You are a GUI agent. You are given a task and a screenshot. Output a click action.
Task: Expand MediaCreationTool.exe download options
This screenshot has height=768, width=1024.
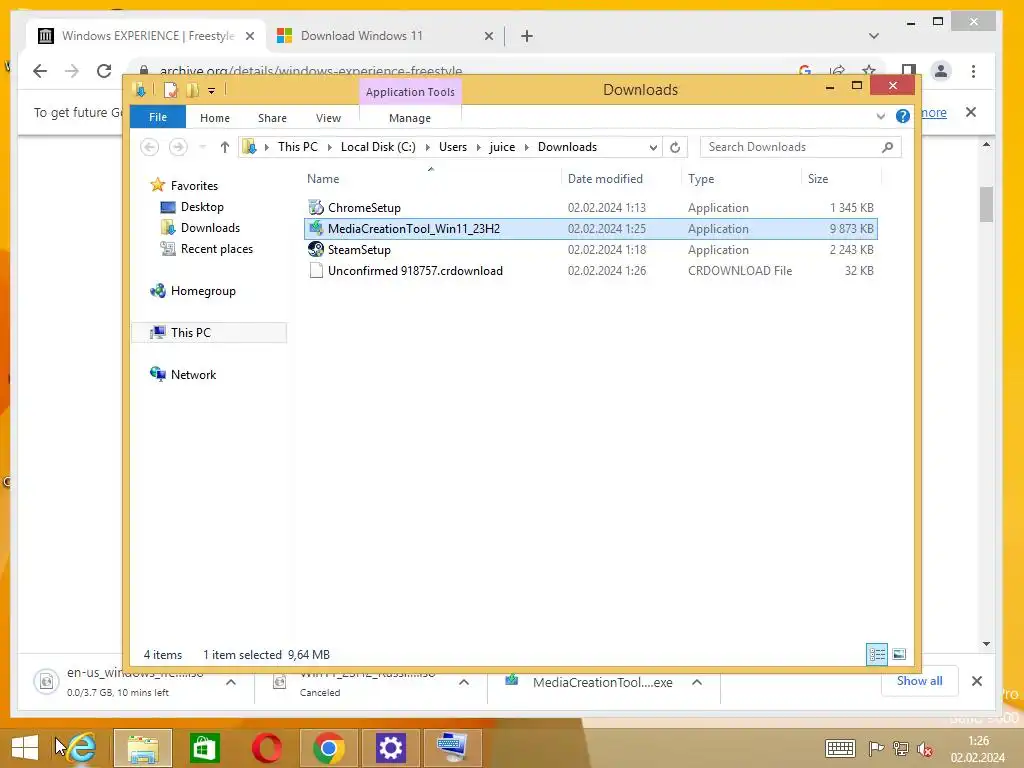[697, 682]
